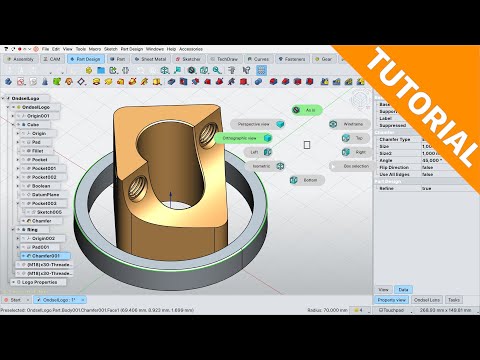The image size is (480, 360).
Task: Switch to the TechDraw workbench tab
Action: pos(224,59)
